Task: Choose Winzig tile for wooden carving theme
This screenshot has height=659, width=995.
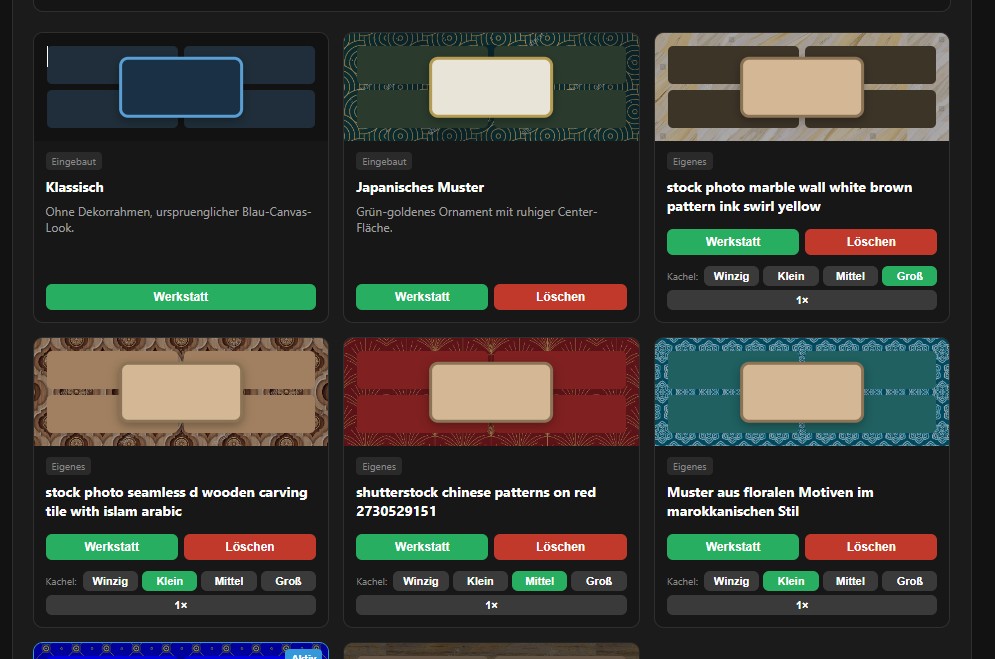Action: click(x=110, y=582)
